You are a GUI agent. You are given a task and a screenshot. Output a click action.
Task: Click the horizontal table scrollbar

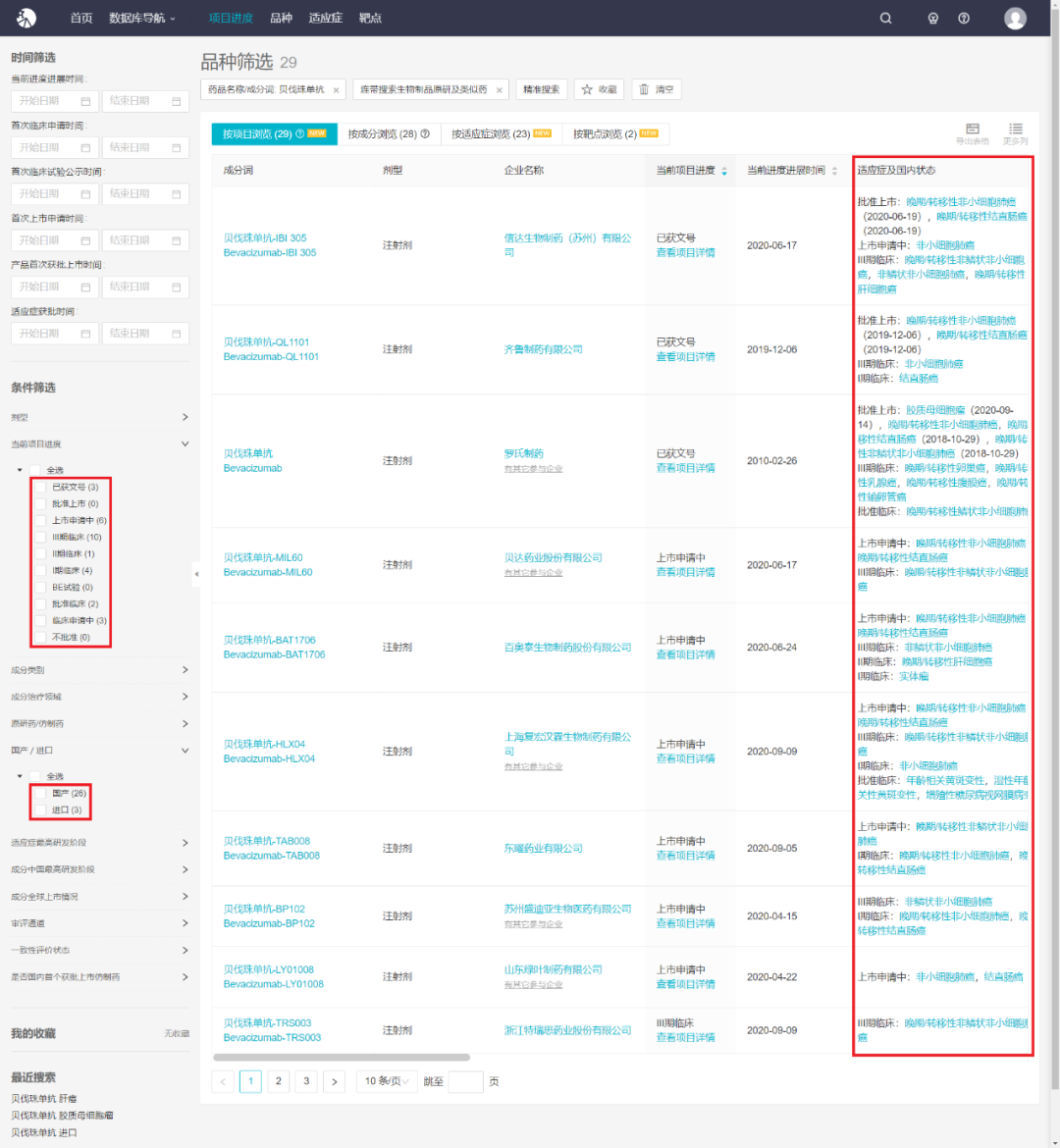click(x=342, y=1058)
